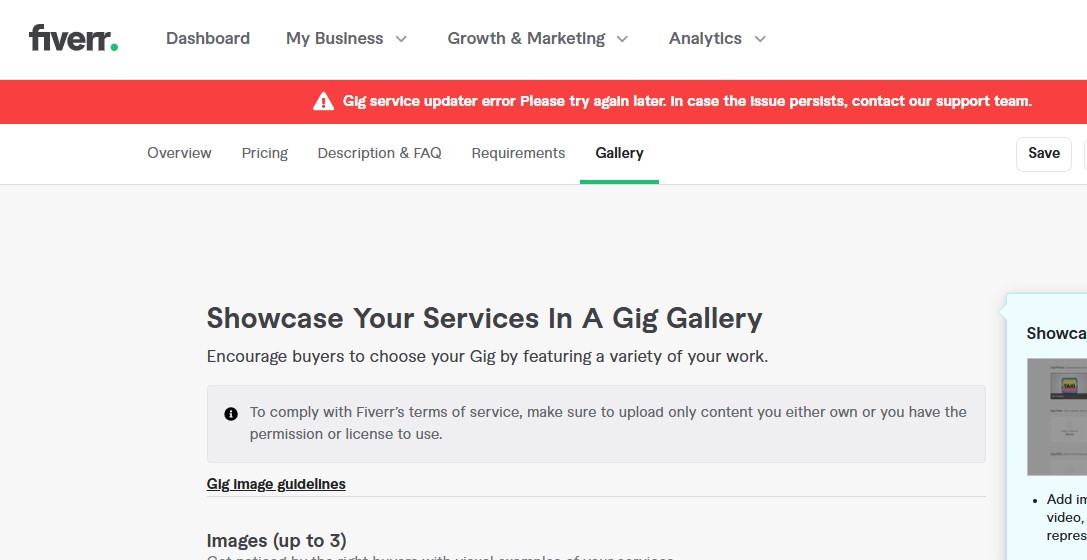Click the info circle icon in notice

[231, 414]
